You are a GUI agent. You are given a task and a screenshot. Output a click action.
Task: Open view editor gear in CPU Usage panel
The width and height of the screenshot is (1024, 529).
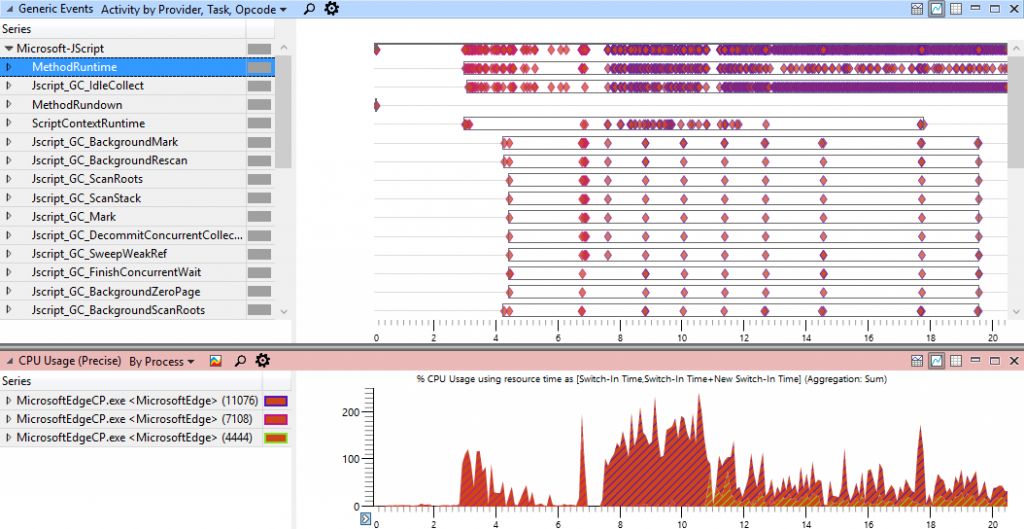pyautogui.click(x=263, y=361)
